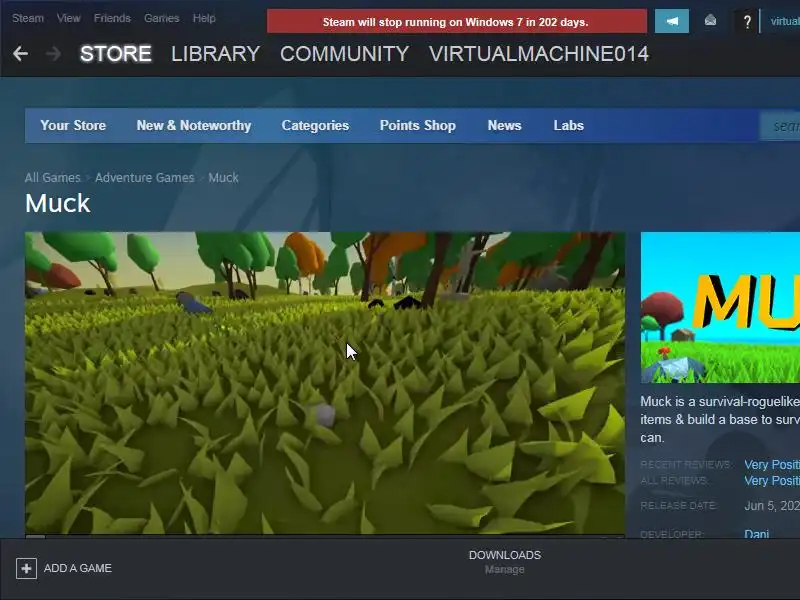Open the Friends menu
Screen dimensions: 800x600
pos(112,18)
